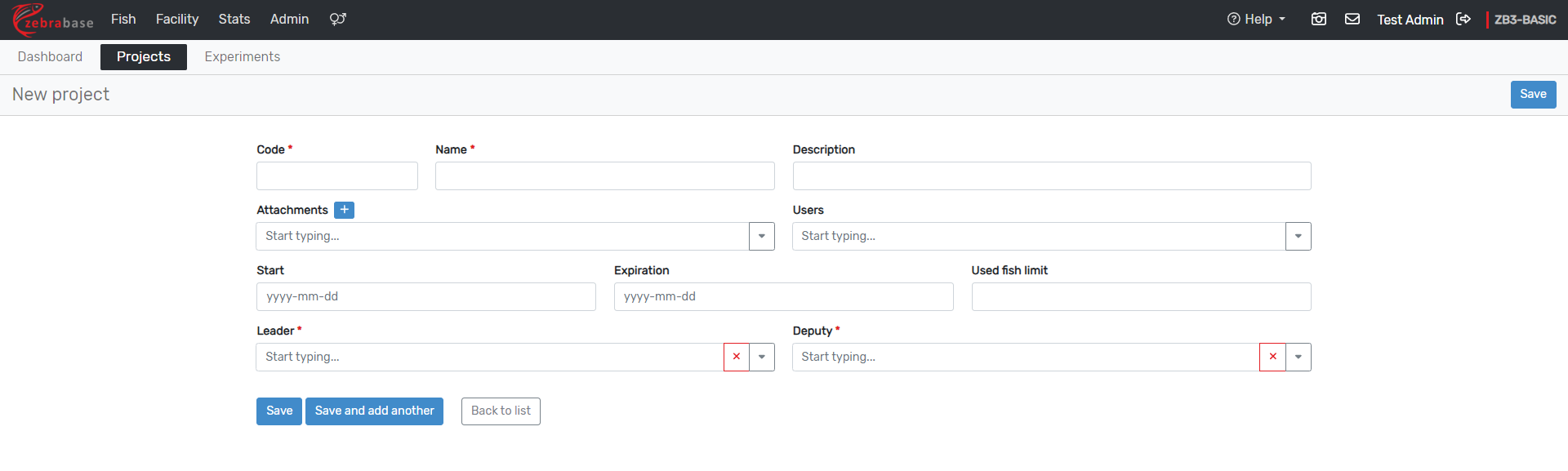The height and width of the screenshot is (471, 1568).
Task: Open the Help dropdown menu
Action: 1256,19
